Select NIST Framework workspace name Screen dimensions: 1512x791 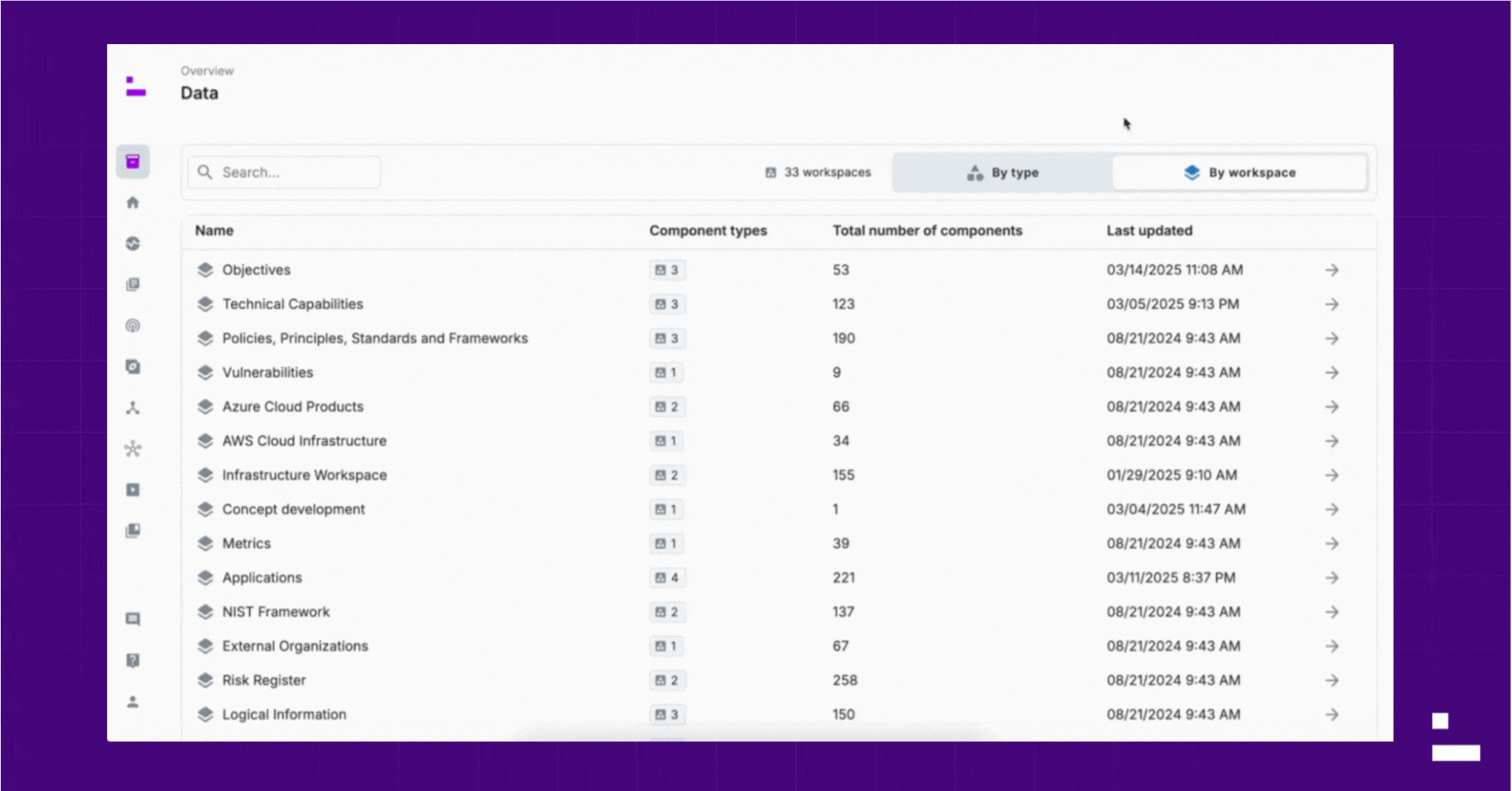coord(276,612)
